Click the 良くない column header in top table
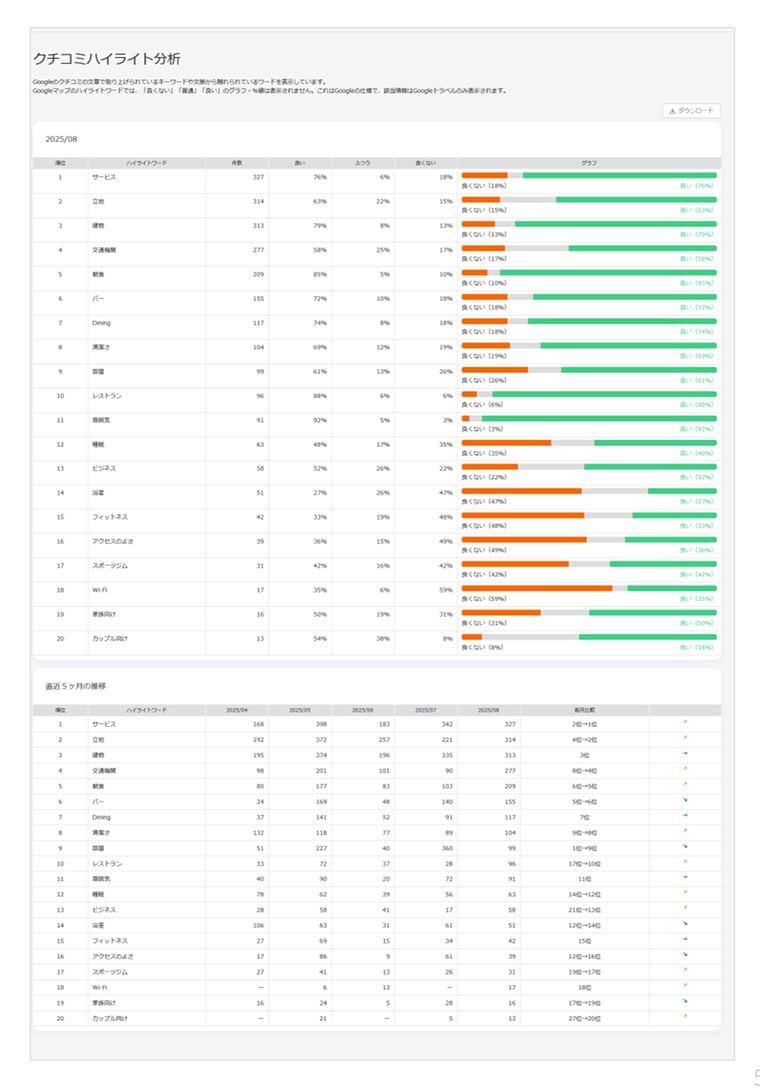The height and width of the screenshot is (1092, 760). pos(426,162)
